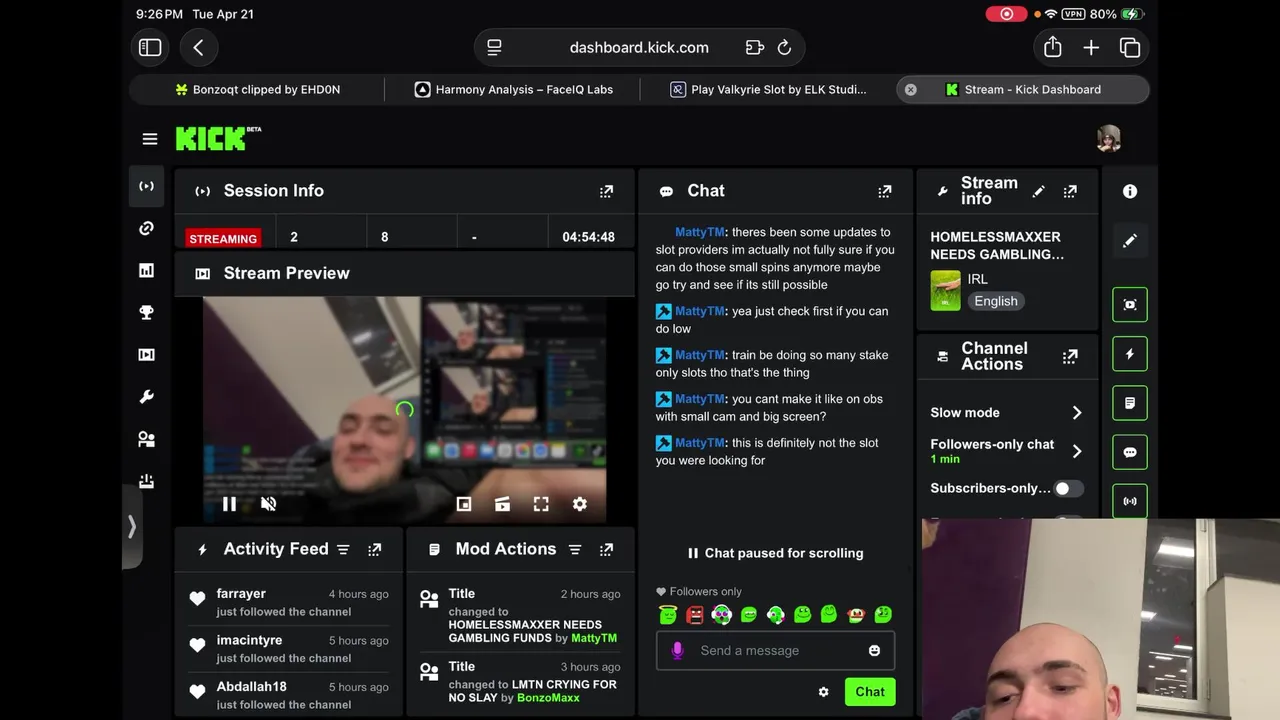Open the Activity Feed filter
The height and width of the screenshot is (720, 1280).
point(343,549)
